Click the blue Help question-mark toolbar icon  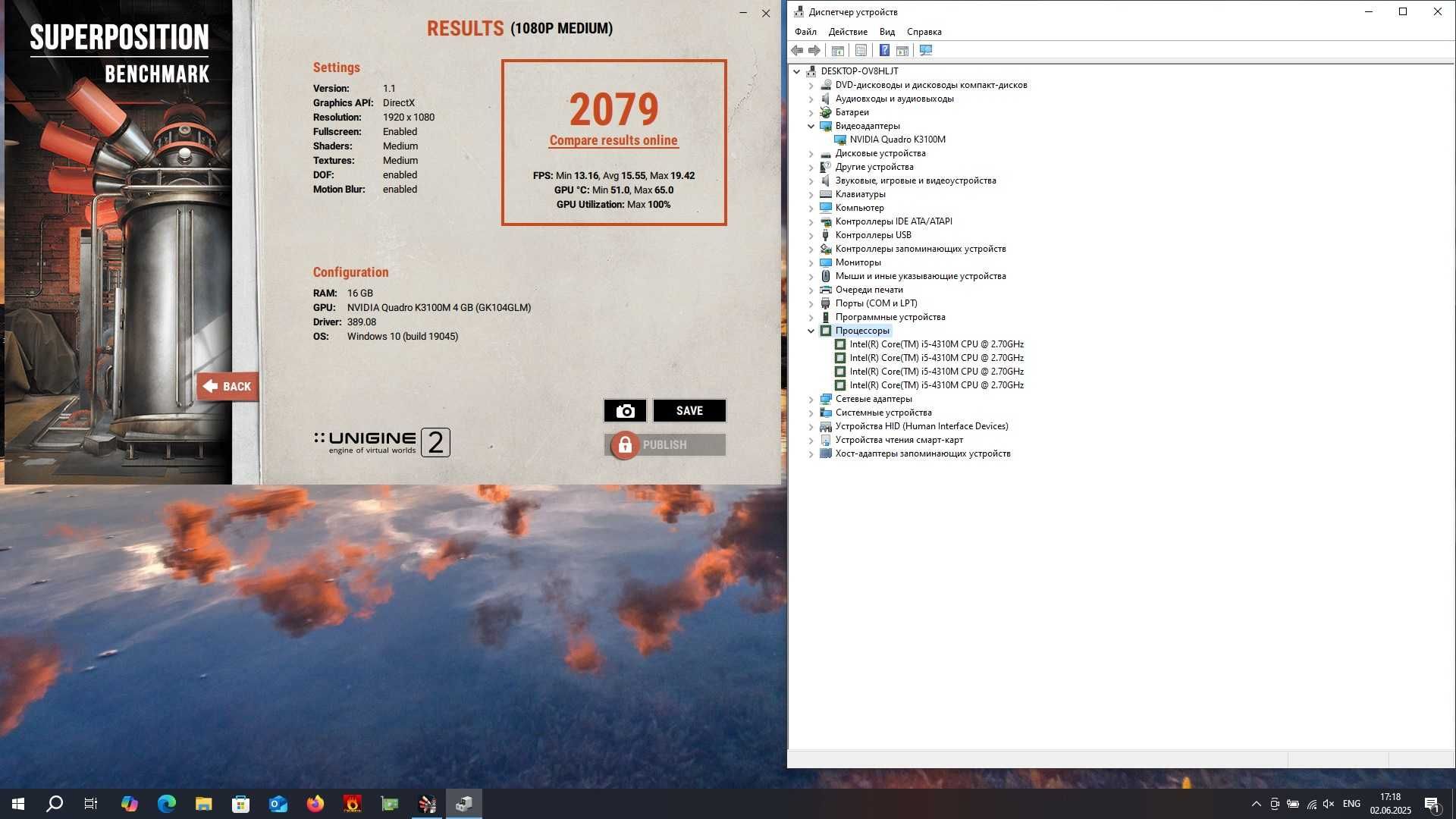[x=884, y=50]
